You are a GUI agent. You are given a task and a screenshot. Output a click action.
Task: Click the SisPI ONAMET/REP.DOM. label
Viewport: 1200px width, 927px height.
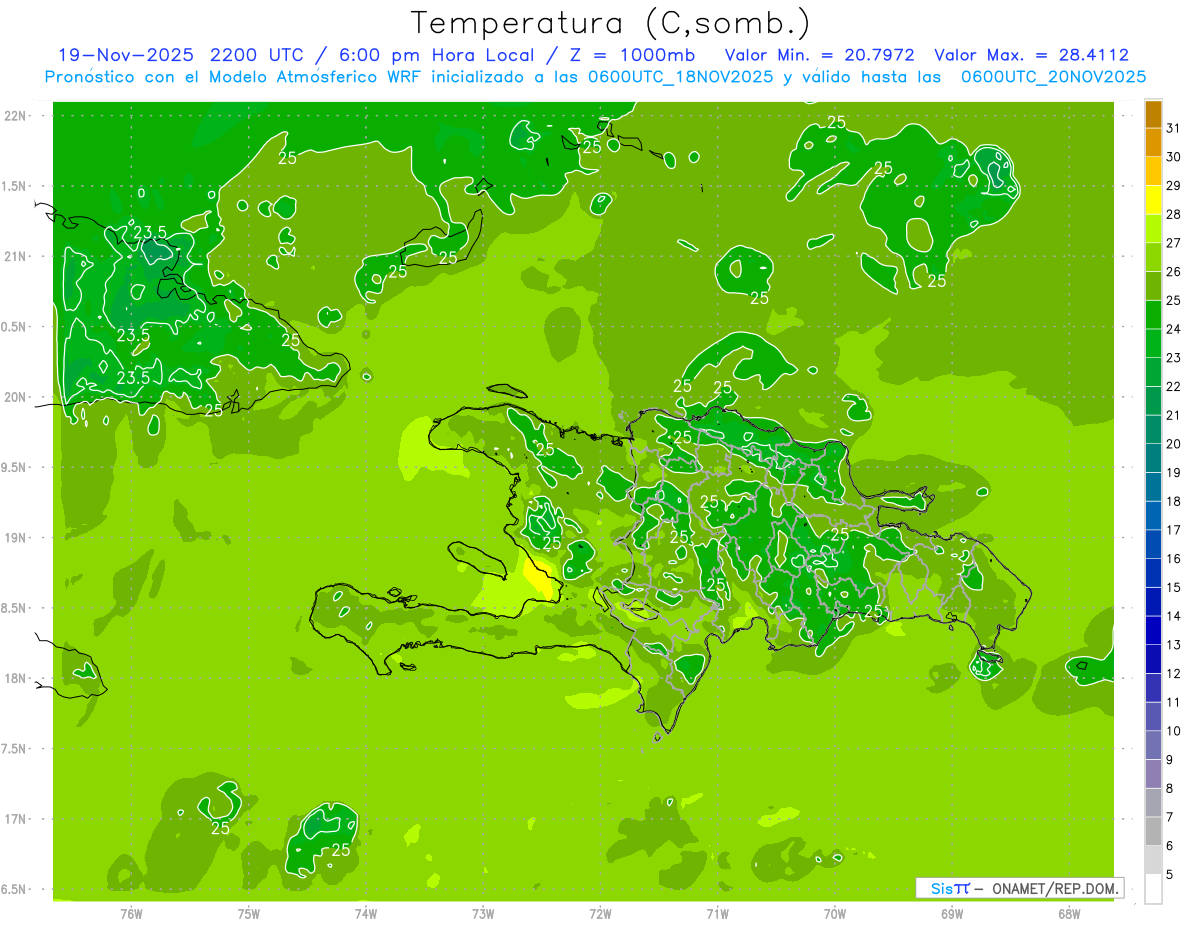(1019, 888)
